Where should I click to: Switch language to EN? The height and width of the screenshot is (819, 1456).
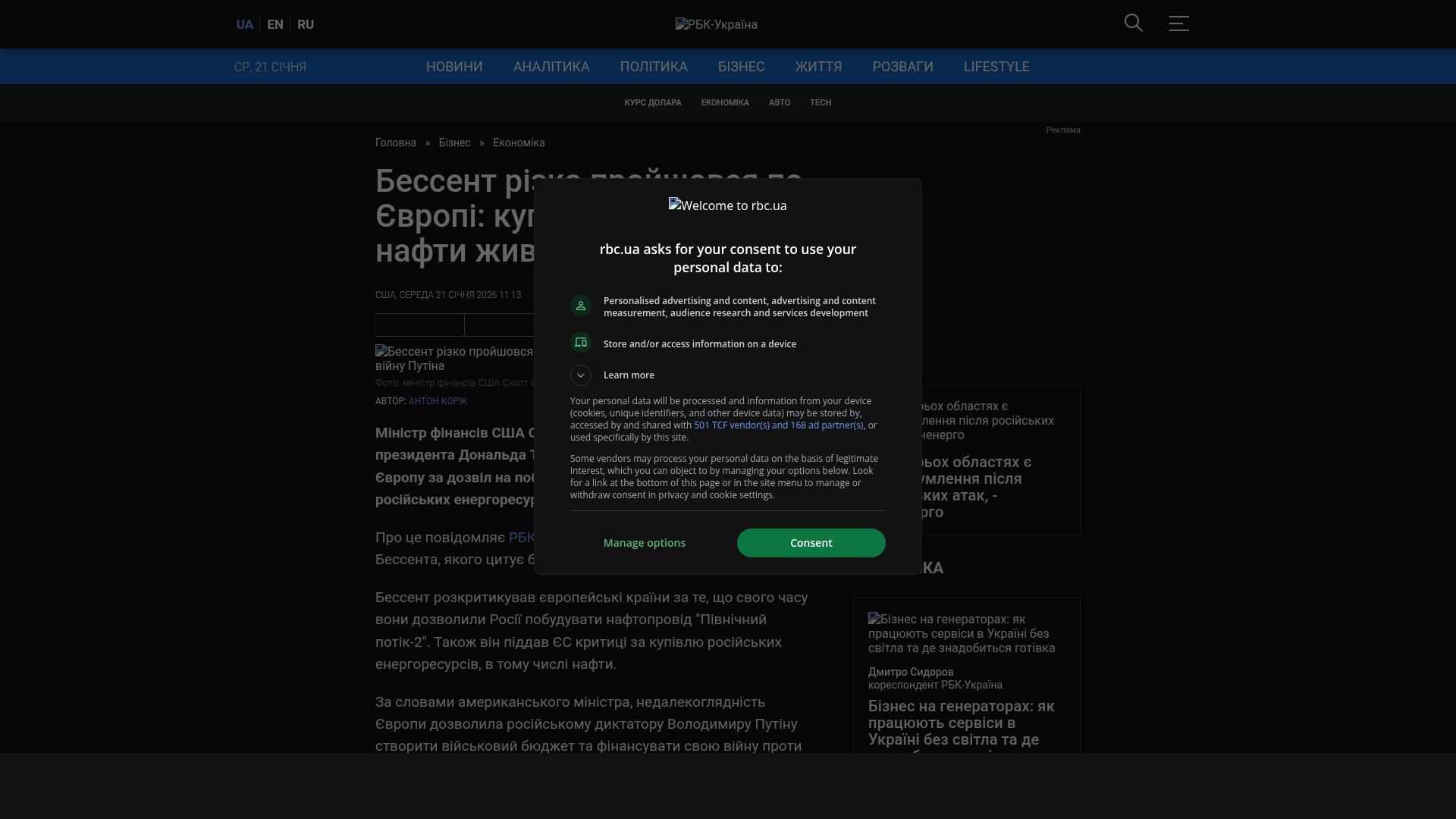(275, 25)
